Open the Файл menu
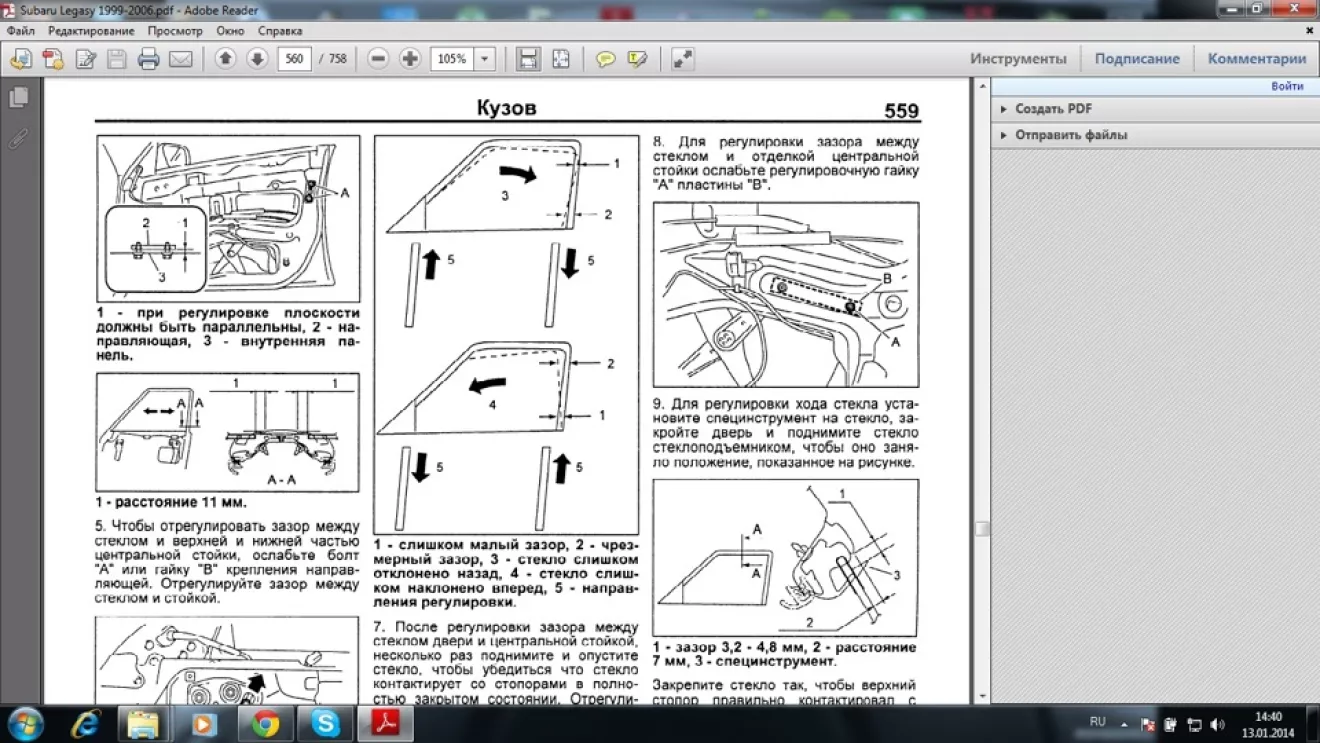 20,31
